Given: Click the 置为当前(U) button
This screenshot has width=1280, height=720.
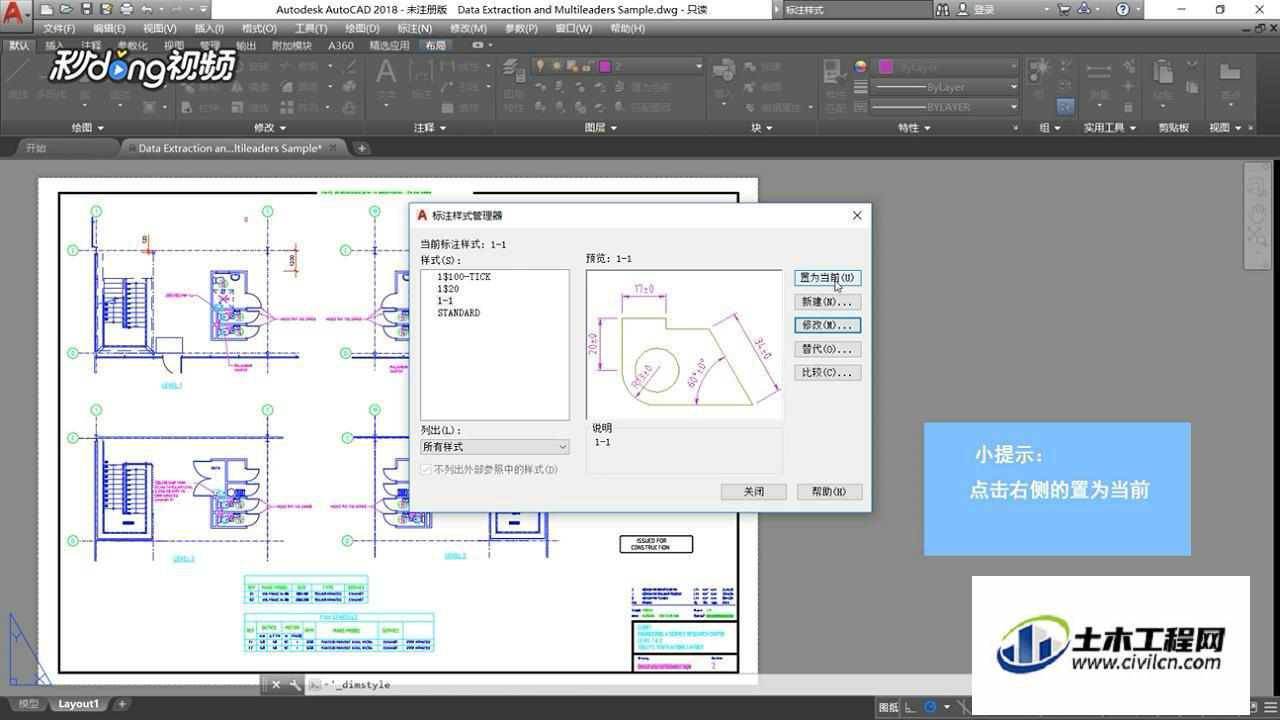Looking at the screenshot, I should coord(827,278).
